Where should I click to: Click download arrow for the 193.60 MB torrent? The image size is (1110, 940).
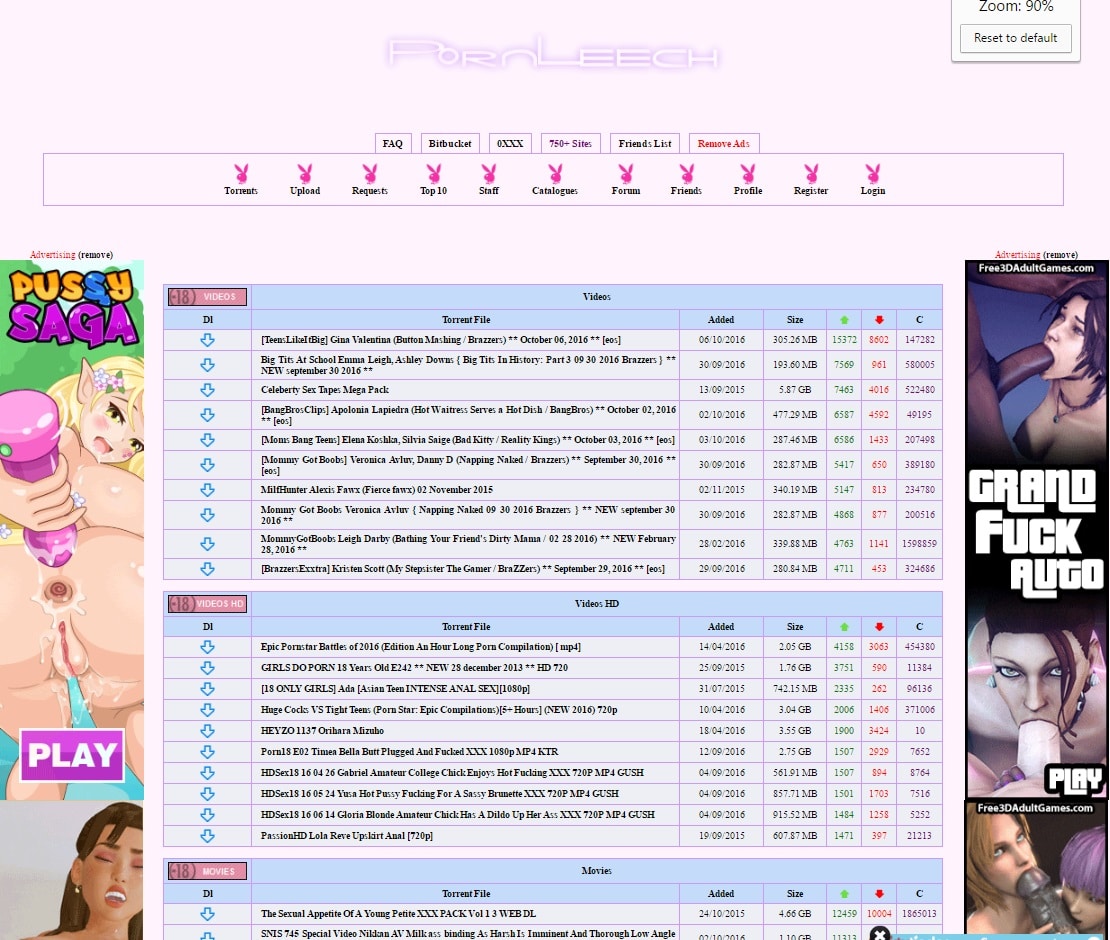(x=207, y=365)
